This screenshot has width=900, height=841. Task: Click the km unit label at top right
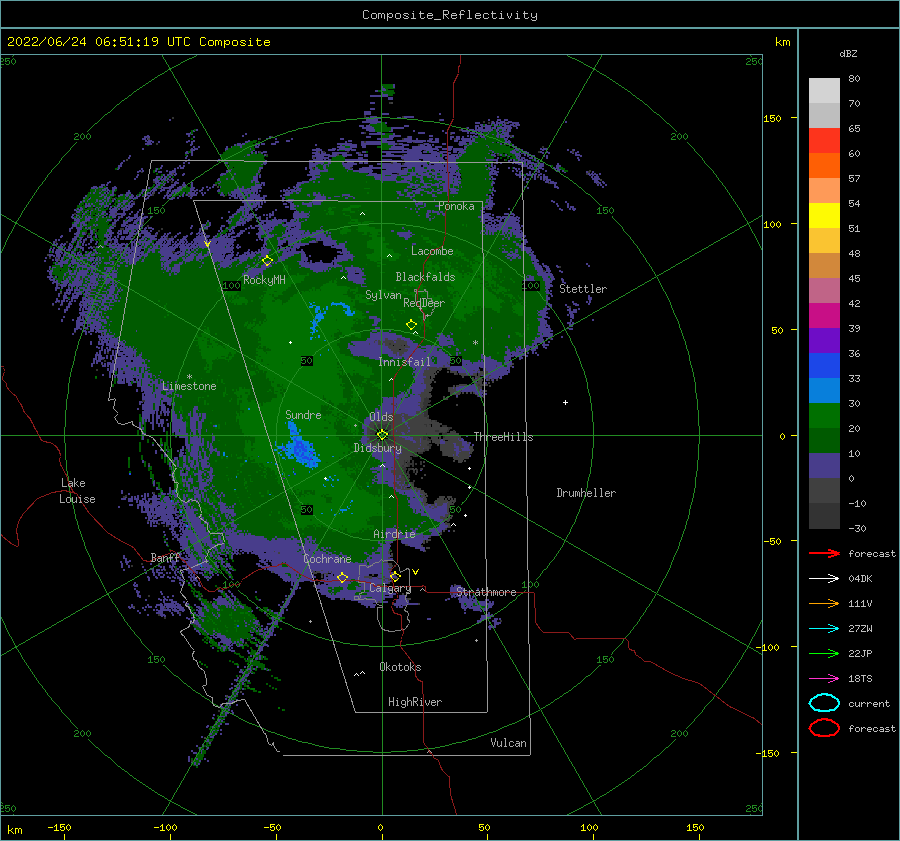[782, 42]
